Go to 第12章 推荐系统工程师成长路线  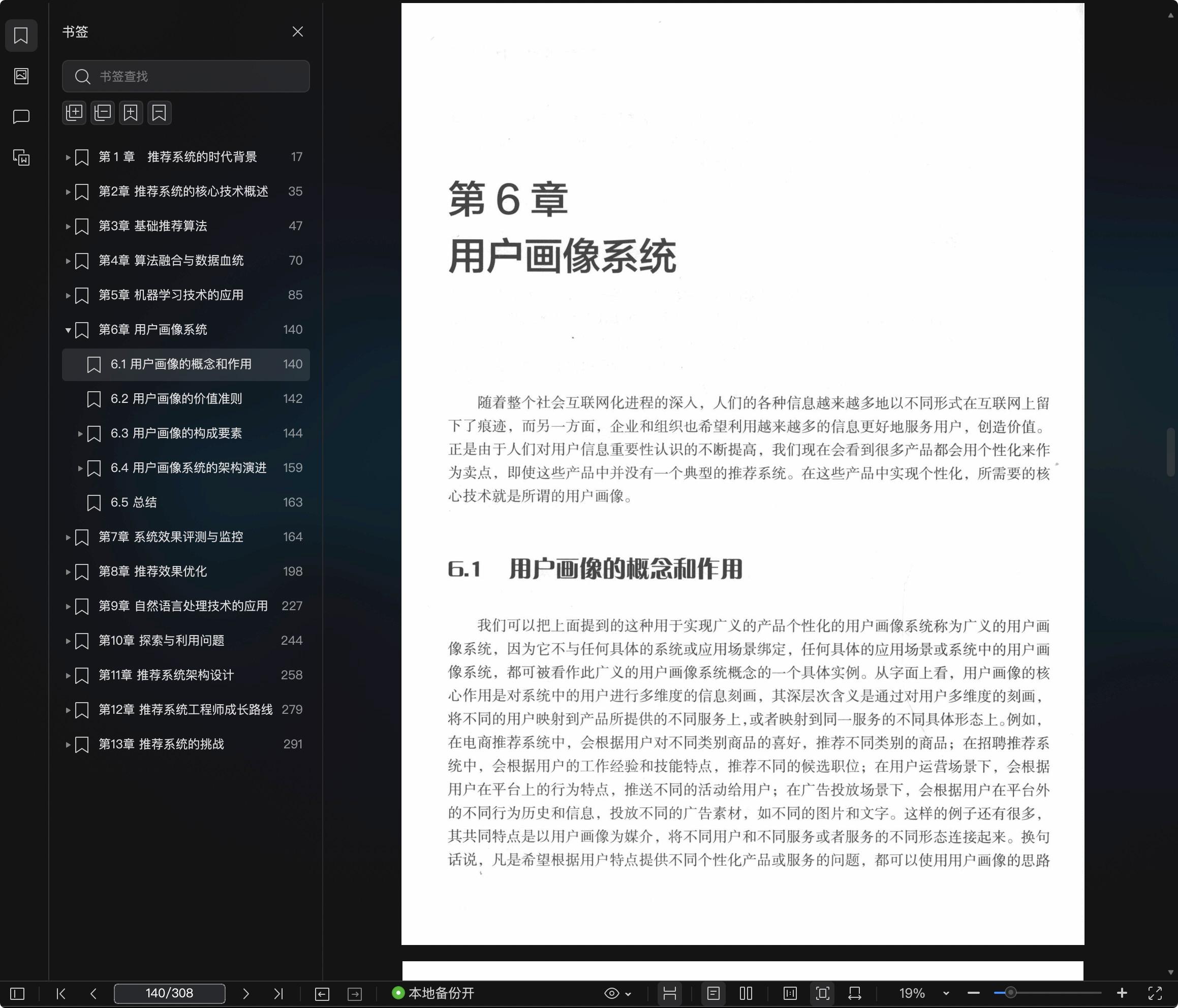[186, 710]
